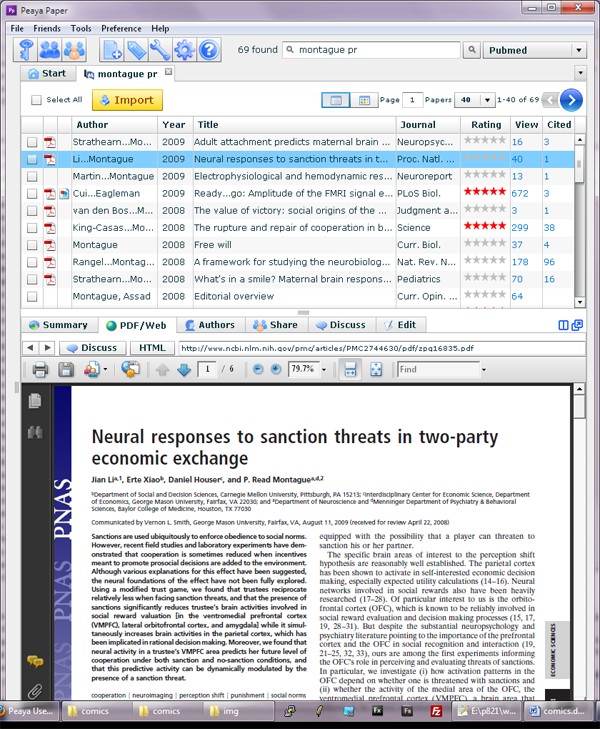Print the PDF using printer icon

(40, 370)
